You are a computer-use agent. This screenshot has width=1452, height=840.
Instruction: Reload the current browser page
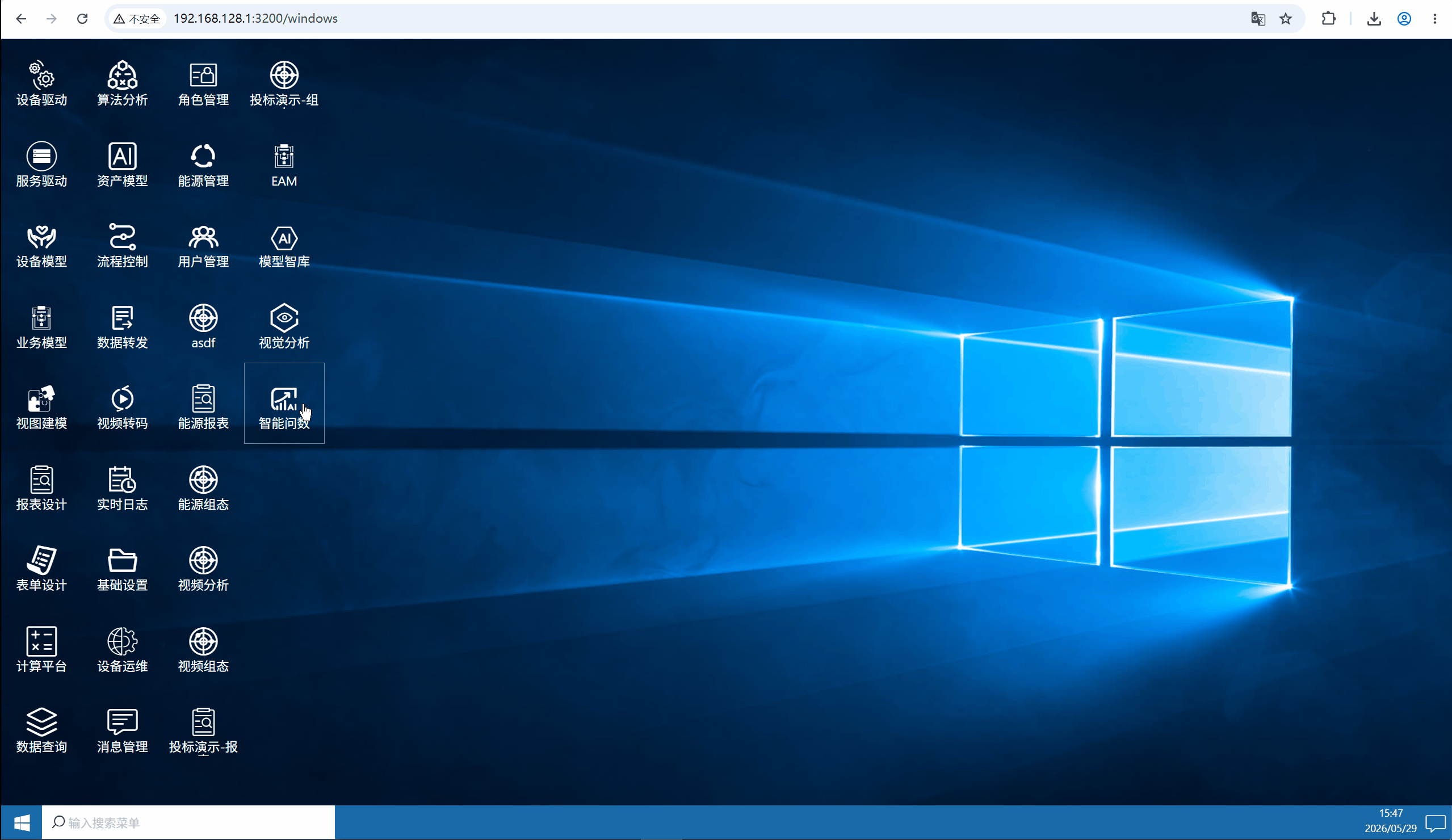[x=82, y=18]
